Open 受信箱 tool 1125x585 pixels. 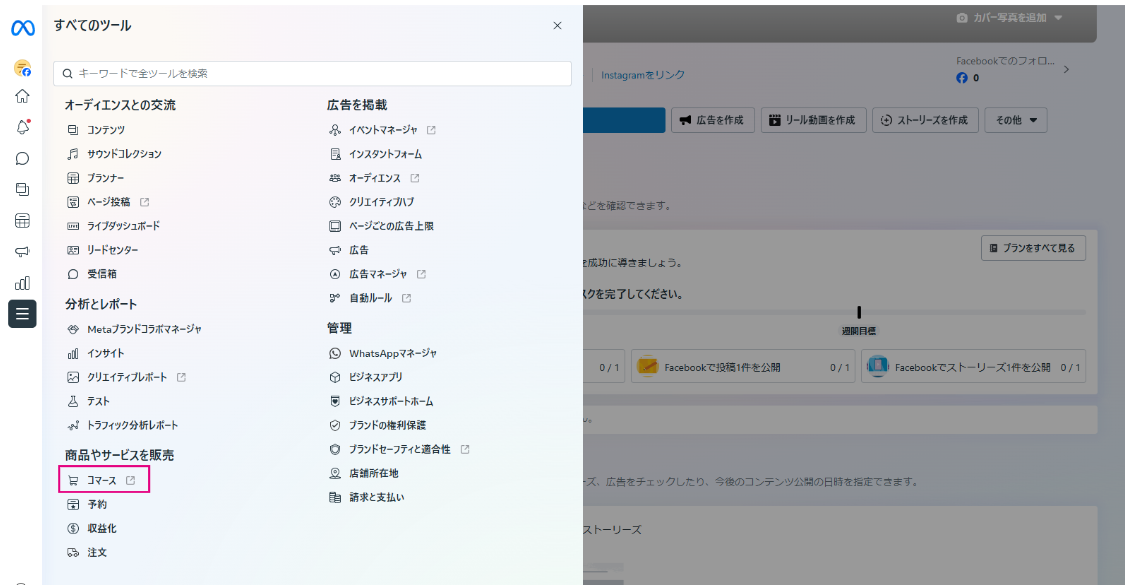[x=92, y=274]
